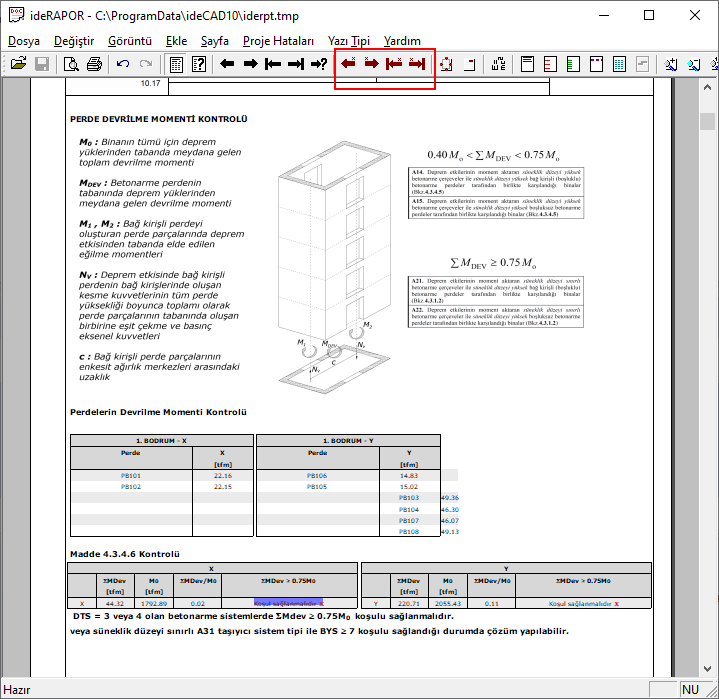Click the PB101 link in the BODRUM-X table

(x=131, y=476)
